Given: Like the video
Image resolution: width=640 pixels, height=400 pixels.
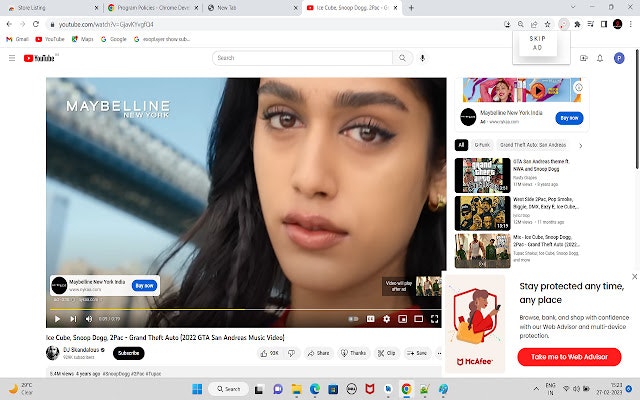Looking at the screenshot, I should coord(269,353).
